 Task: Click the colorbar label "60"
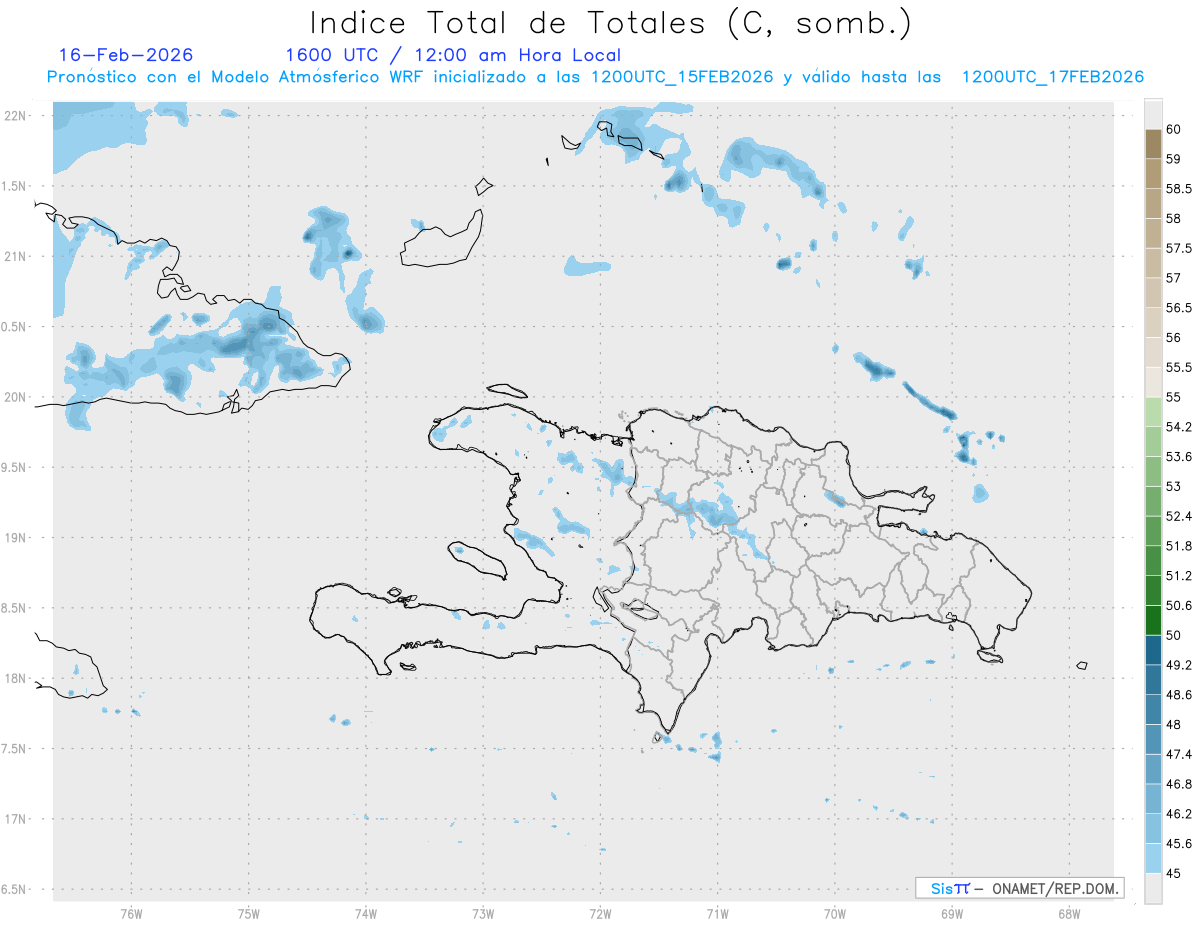tap(1174, 129)
